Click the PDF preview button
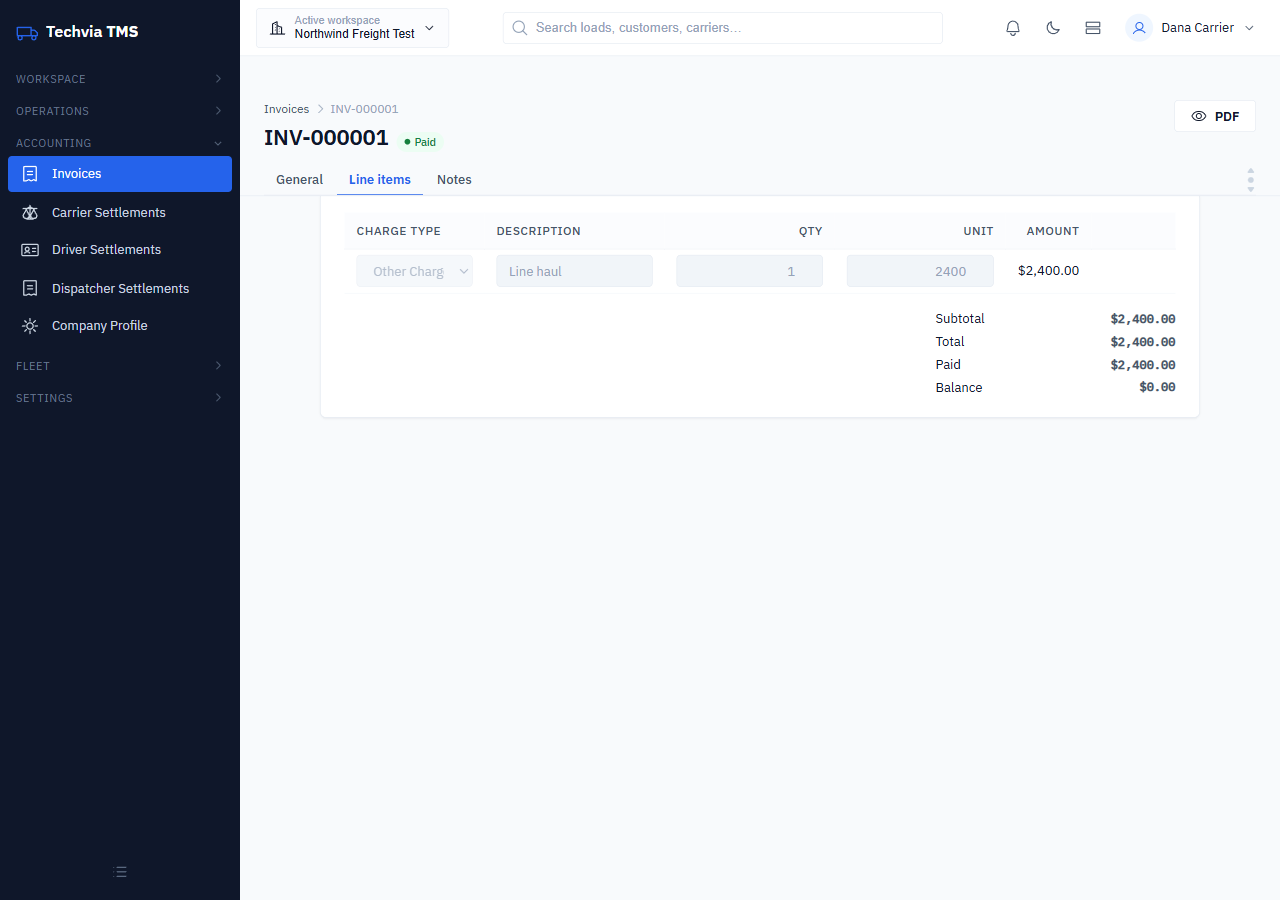Image resolution: width=1280 pixels, height=900 pixels. tap(1215, 117)
